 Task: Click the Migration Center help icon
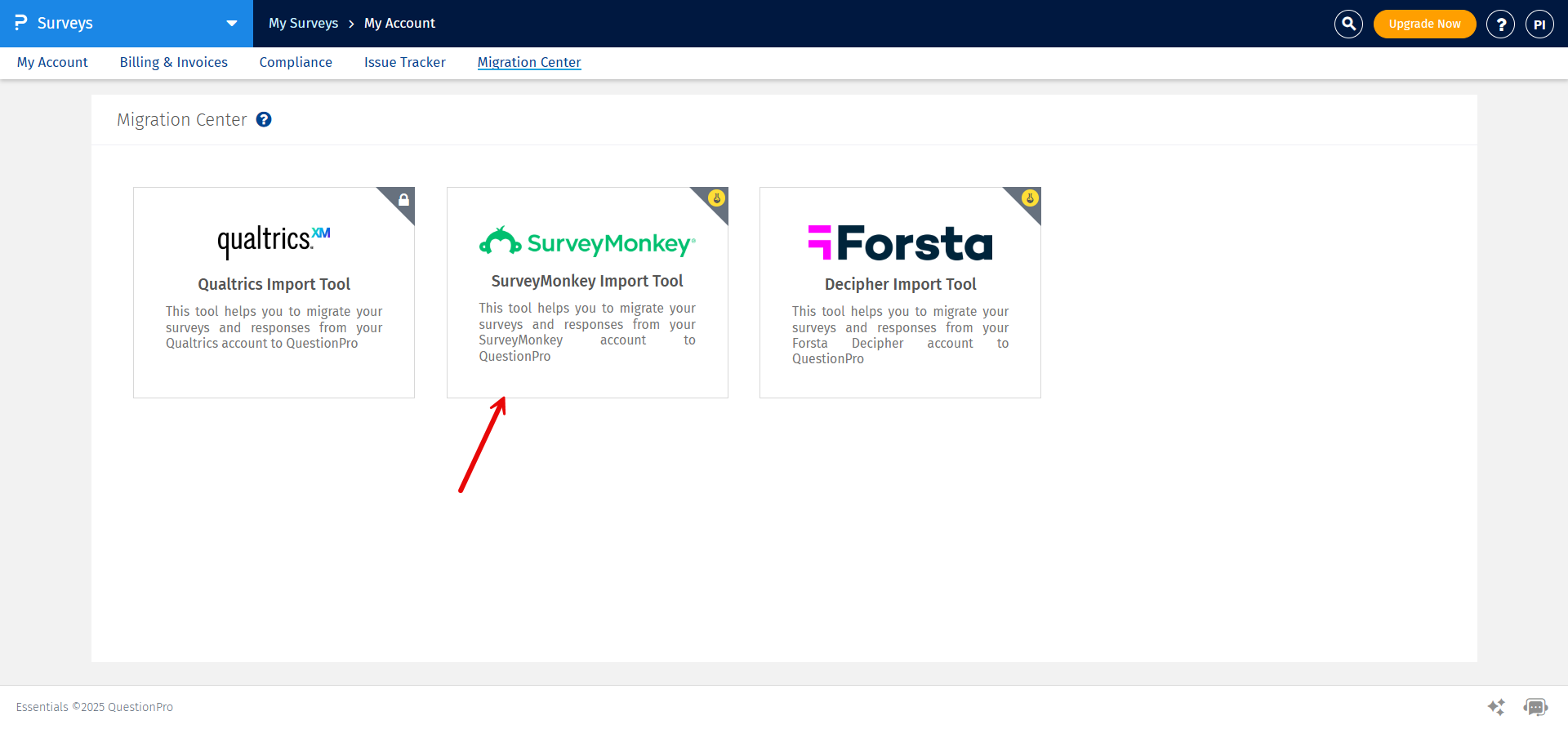click(x=264, y=119)
